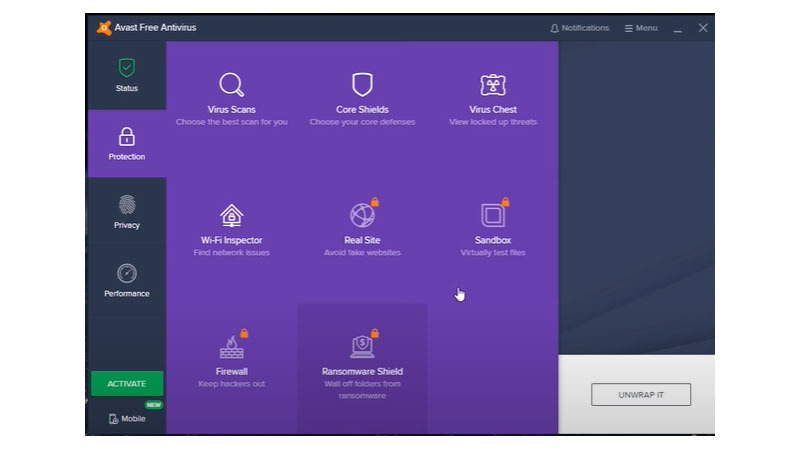The width and height of the screenshot is (800, 450).
Task: Open the Virus Scans magnifier icon
Action: pyautogui.click(x=232, y=85)
